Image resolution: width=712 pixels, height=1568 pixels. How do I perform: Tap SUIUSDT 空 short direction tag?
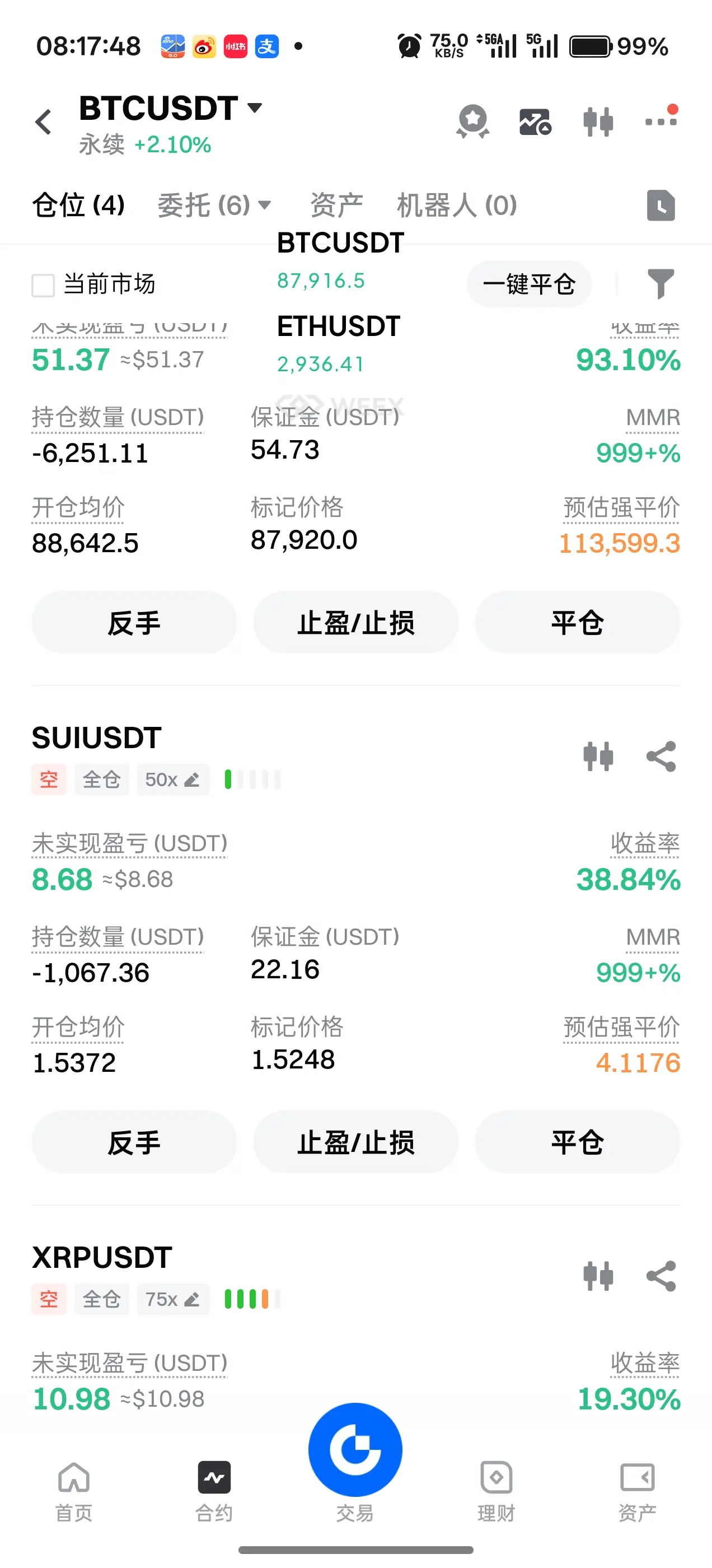[49, 780]
